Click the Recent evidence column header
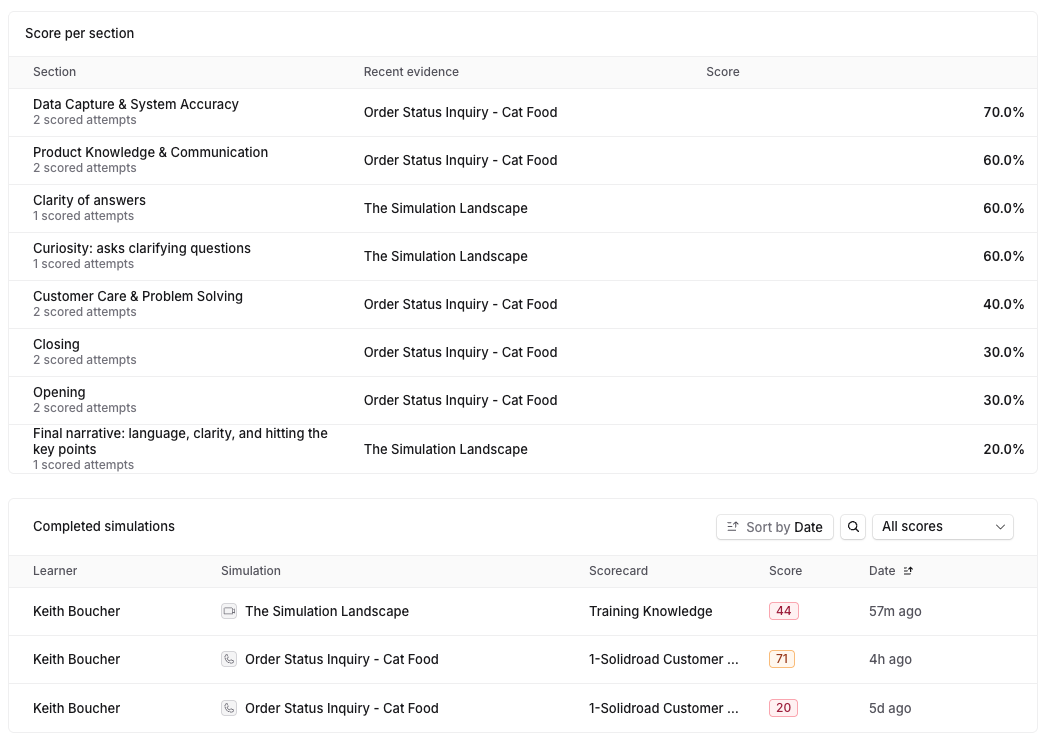The width and height of the screenshot is (1056, 749). click(411, 71)
